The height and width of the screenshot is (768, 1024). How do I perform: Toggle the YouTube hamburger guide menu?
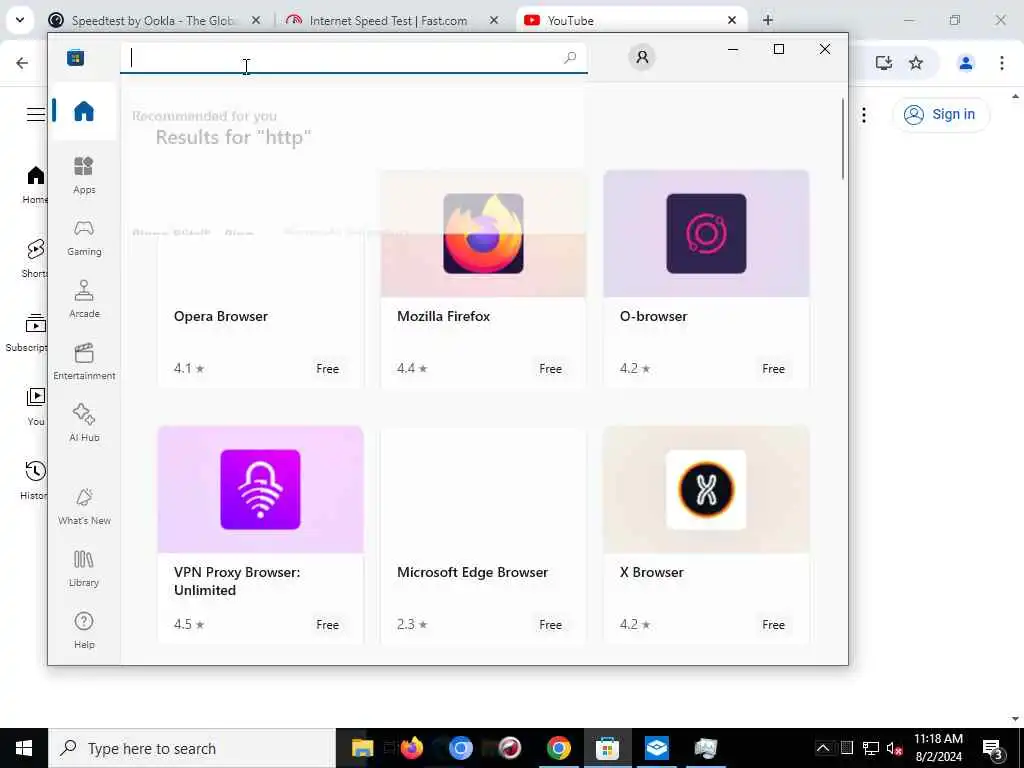[36, 114]
